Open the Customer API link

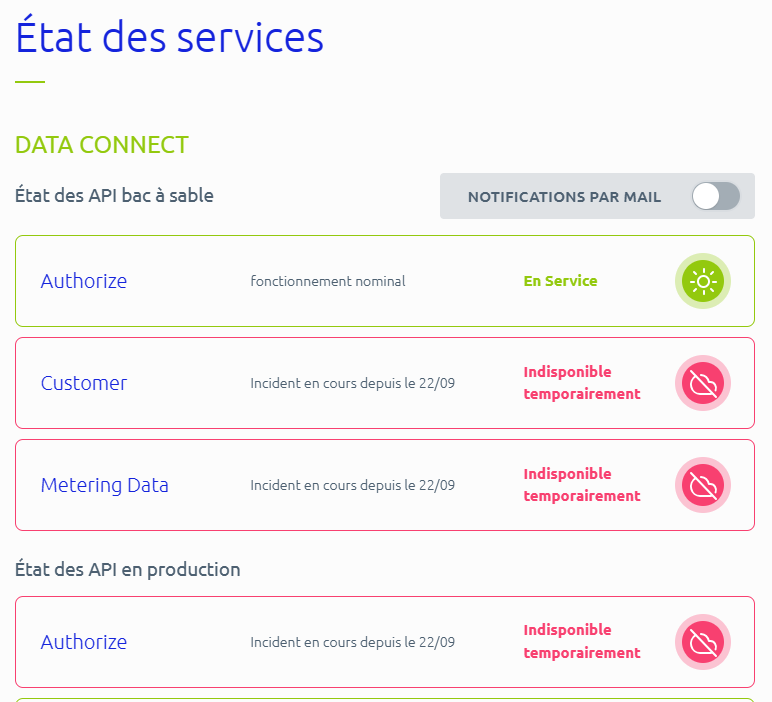tap(84, 383)
